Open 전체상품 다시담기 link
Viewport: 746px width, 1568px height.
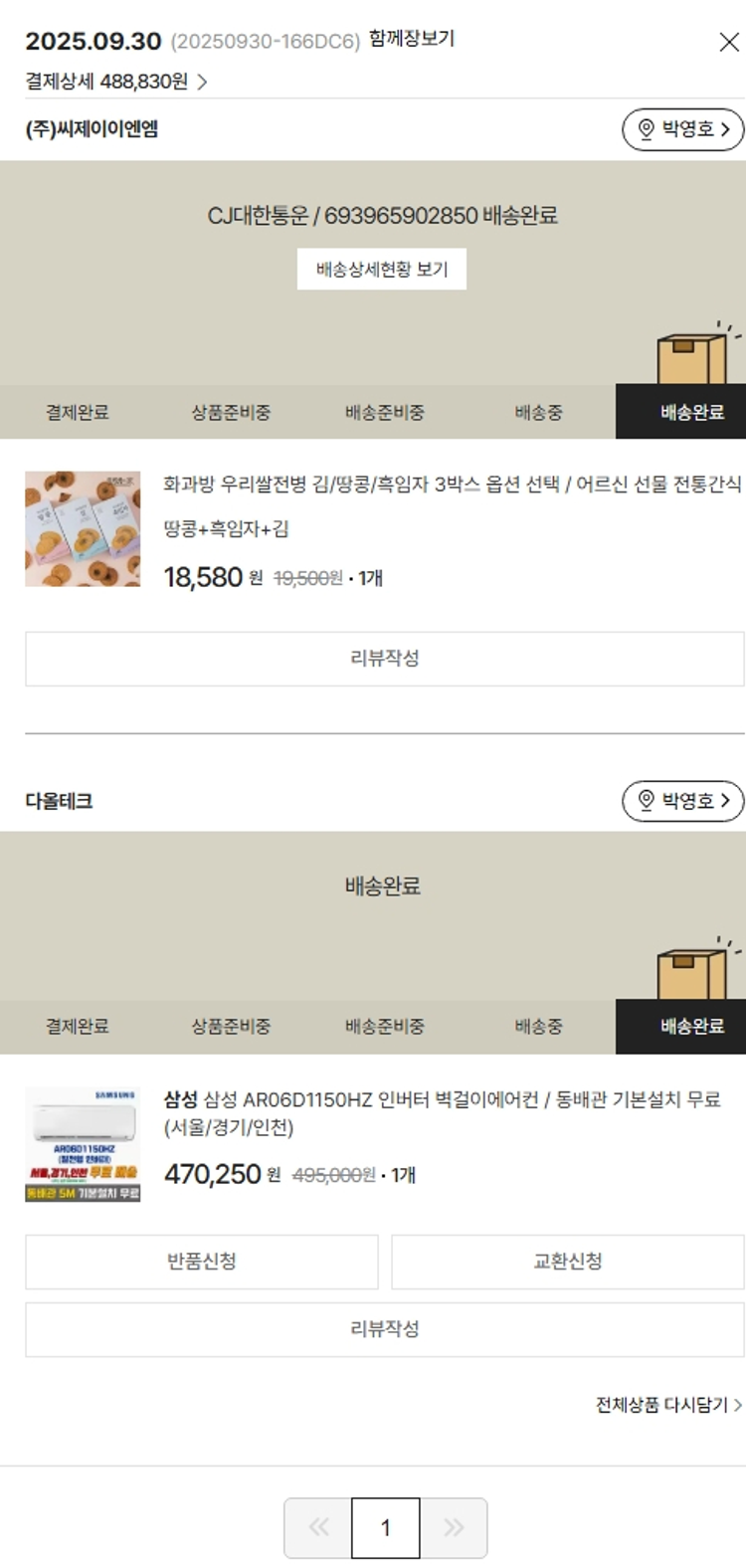[668, 1405]
